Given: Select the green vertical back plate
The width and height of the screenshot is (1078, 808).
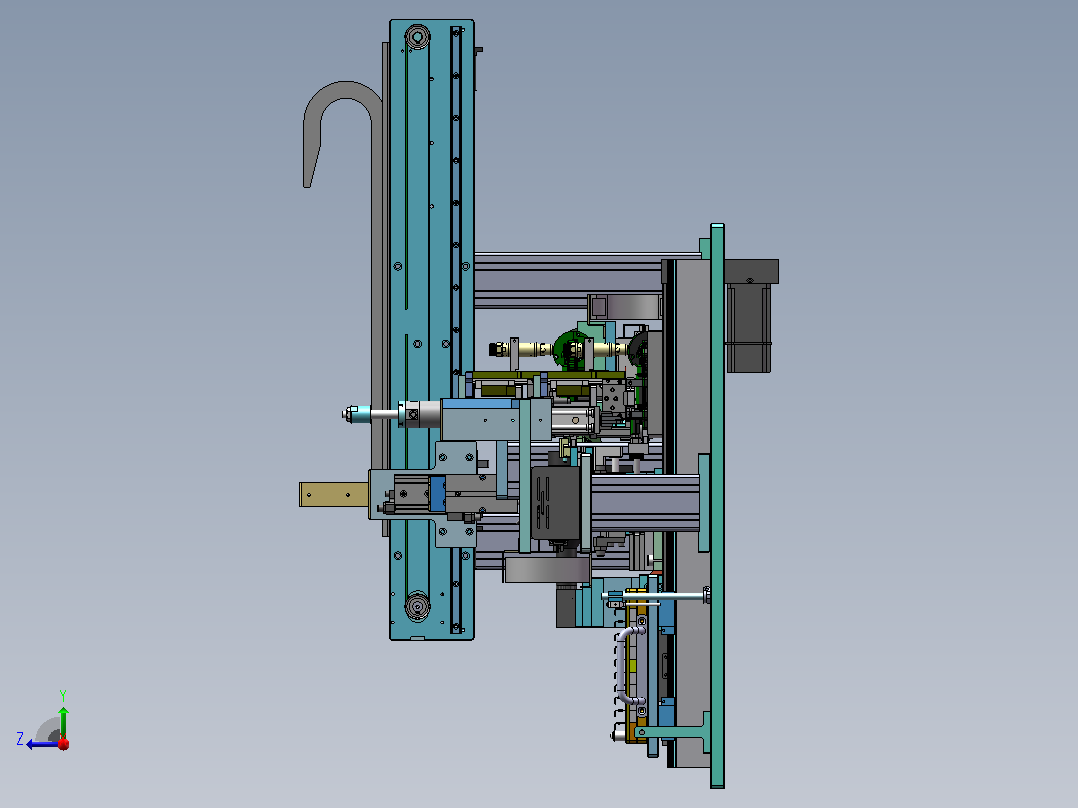Looking at the screenshot, I should click(717, 505).
